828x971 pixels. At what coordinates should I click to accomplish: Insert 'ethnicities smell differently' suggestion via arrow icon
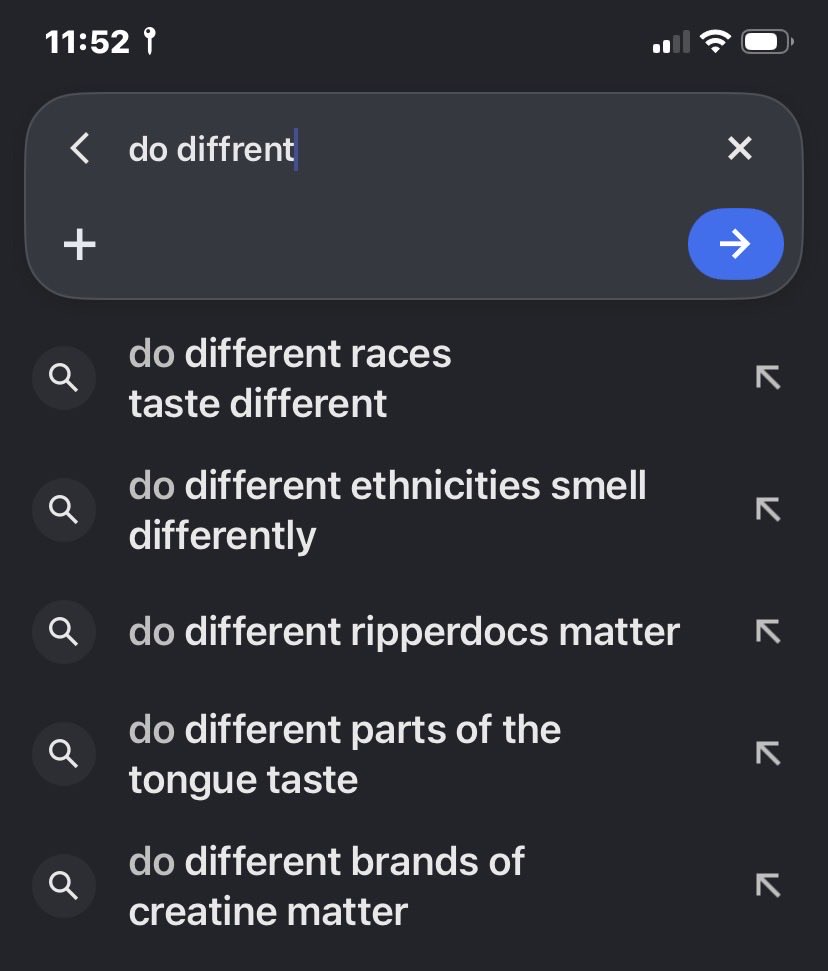(768, 510)
